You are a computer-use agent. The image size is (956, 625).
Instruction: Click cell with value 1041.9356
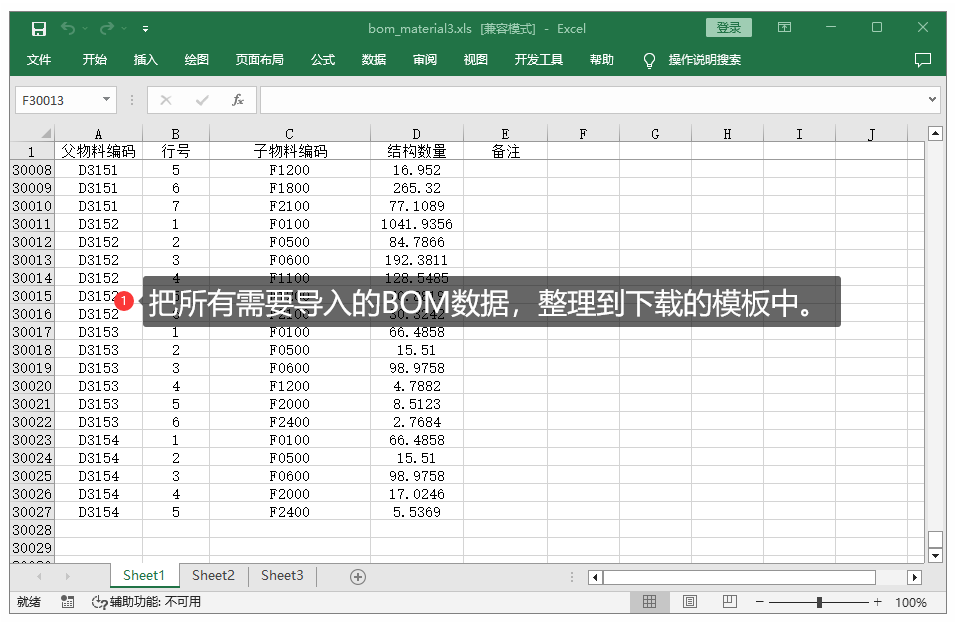pyautogui.click(x=416, y=224)
